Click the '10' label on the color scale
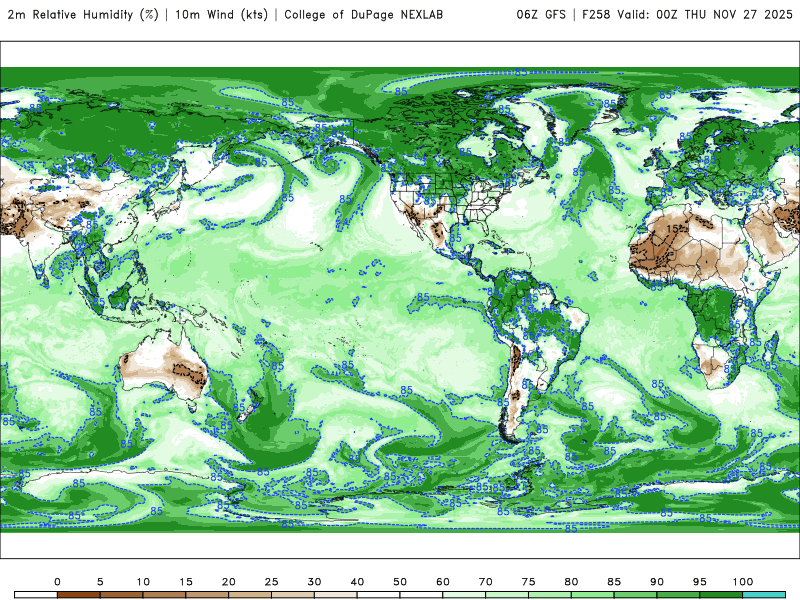Viewport: 800px width, 600px height. [143, 582]
